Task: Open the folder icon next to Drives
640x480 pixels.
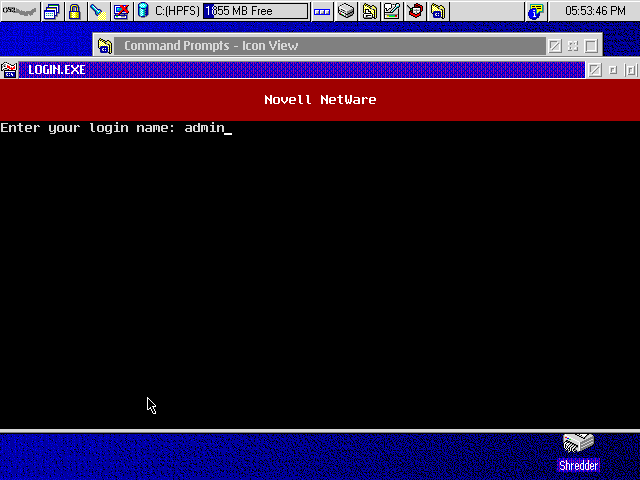Action: coord(370,11)
